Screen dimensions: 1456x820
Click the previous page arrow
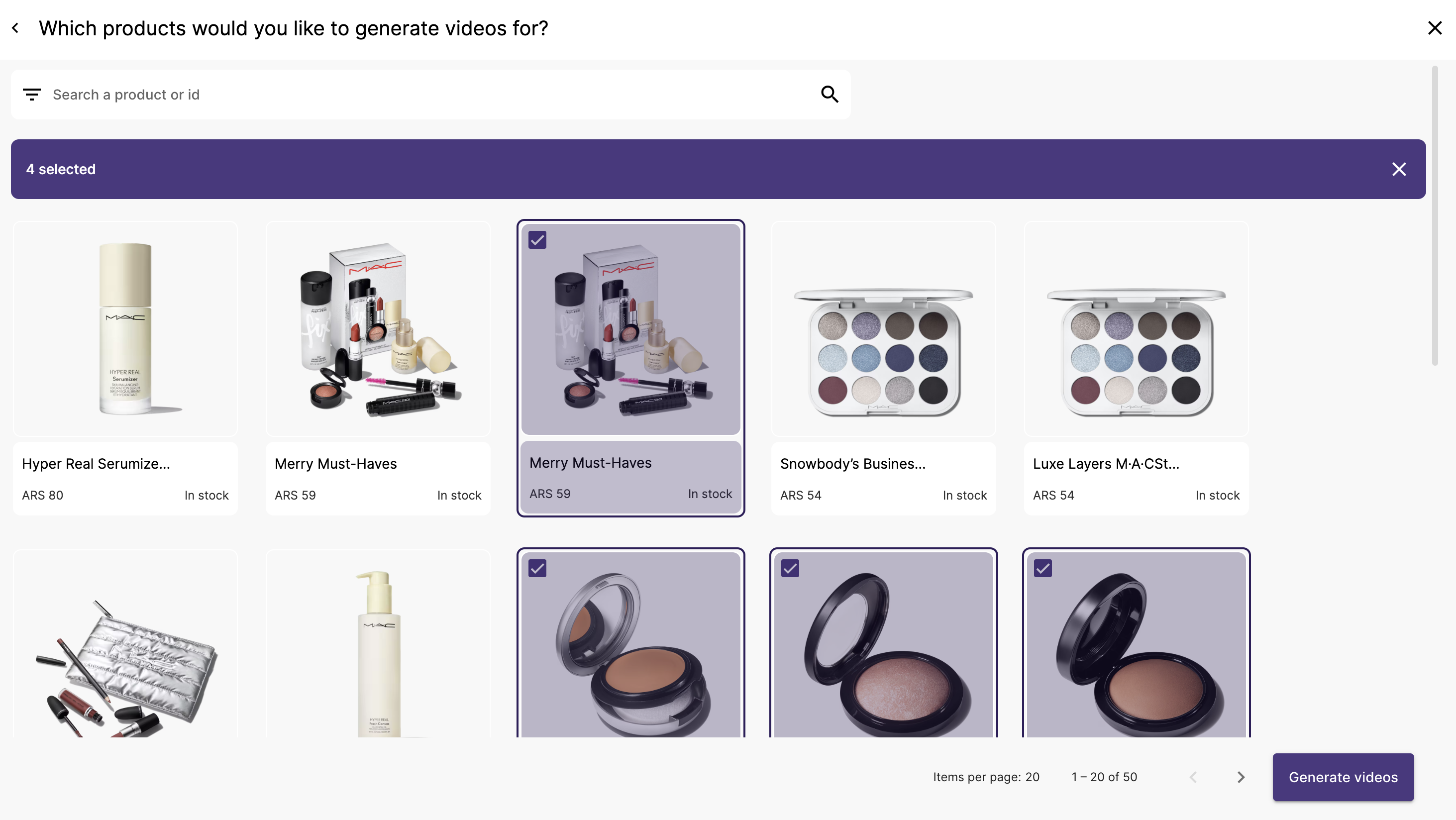(1193, 777)
